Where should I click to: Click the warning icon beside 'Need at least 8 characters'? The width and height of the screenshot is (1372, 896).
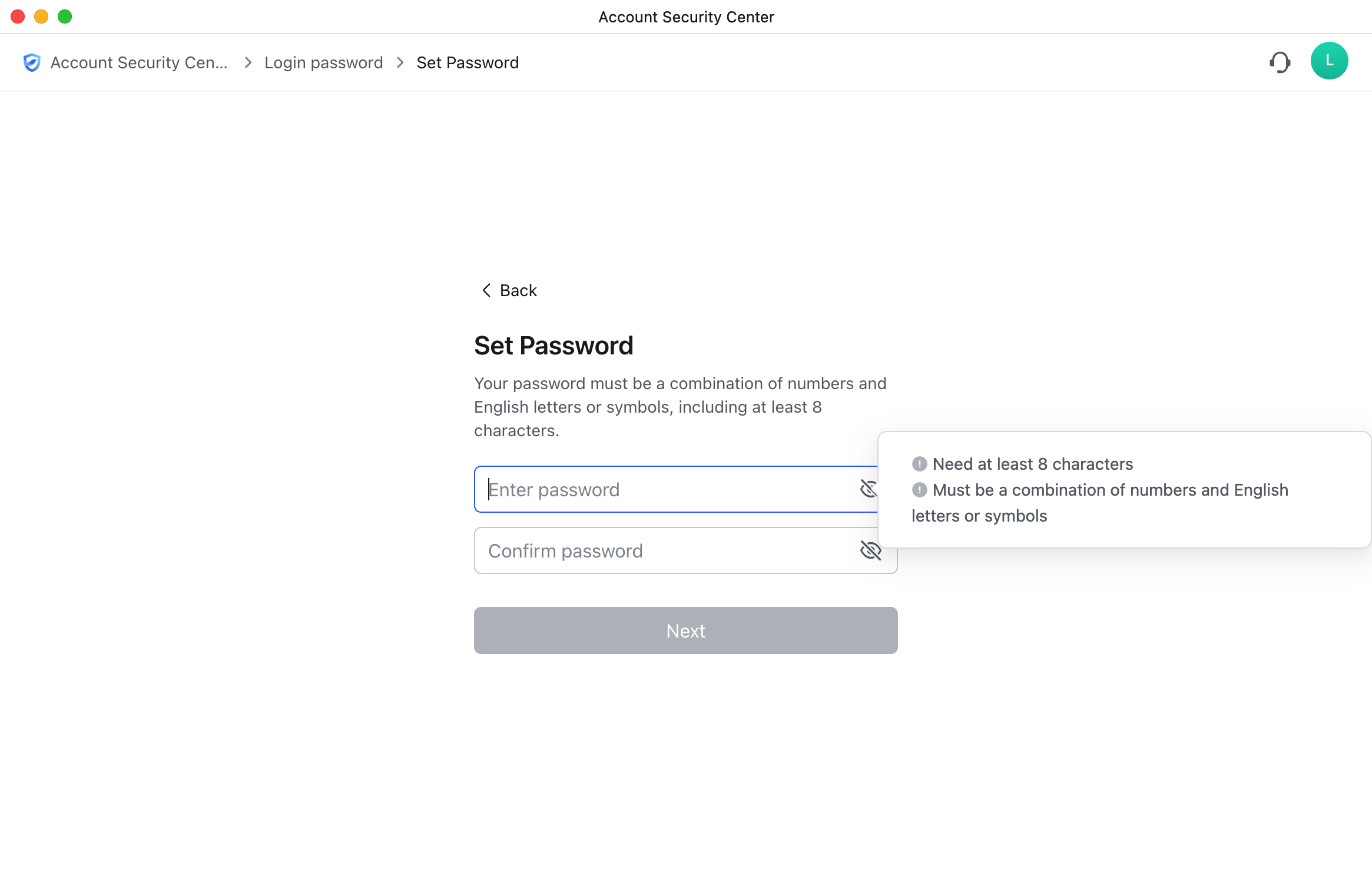(x=920, y=464)
